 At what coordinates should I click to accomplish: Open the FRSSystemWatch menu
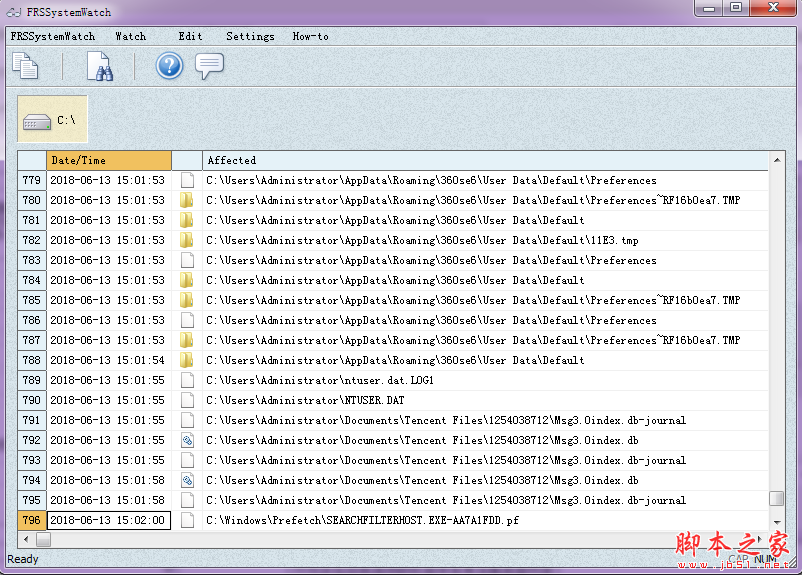tap(53, 36)
